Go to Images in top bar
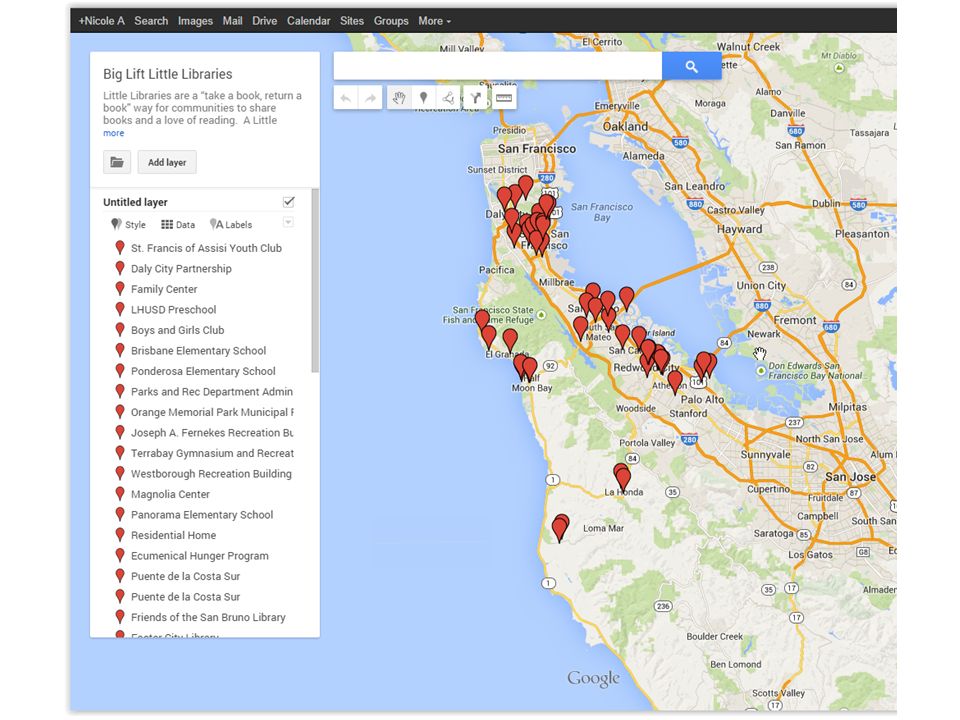960x720 pixels. (195, 21)
